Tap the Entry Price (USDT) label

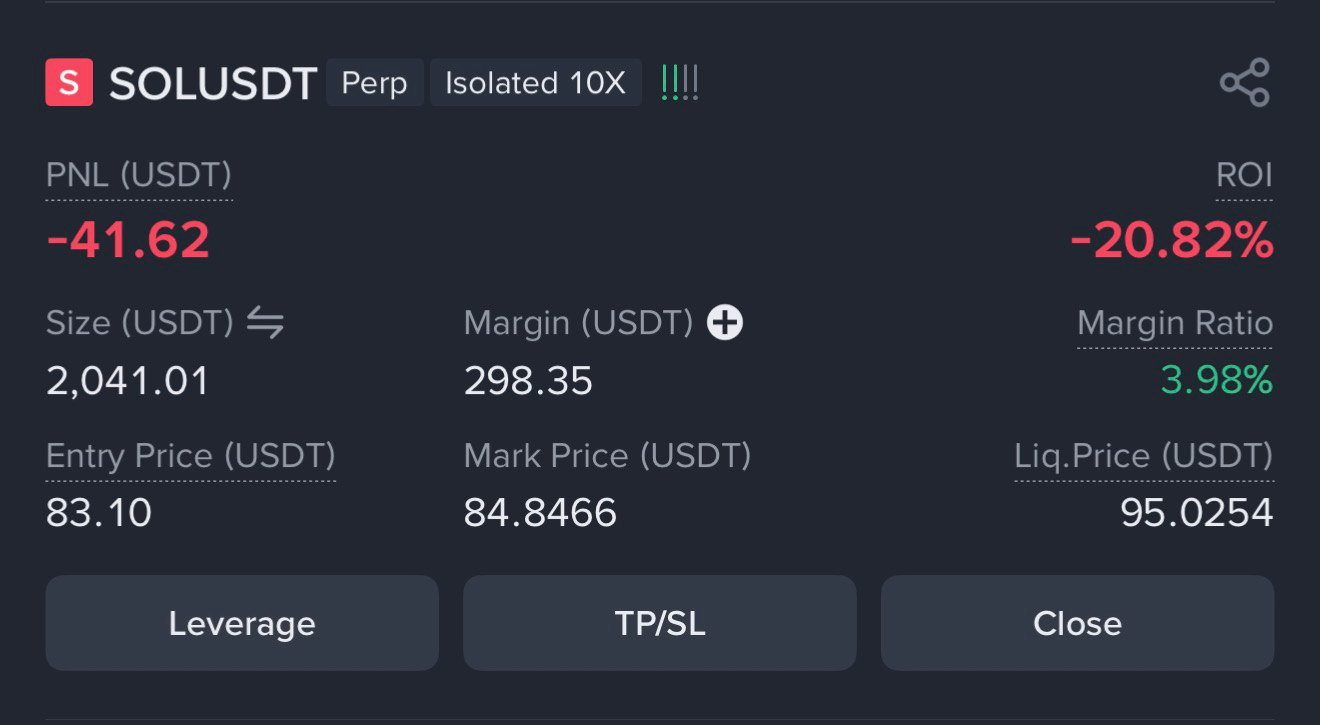(191, 456)
